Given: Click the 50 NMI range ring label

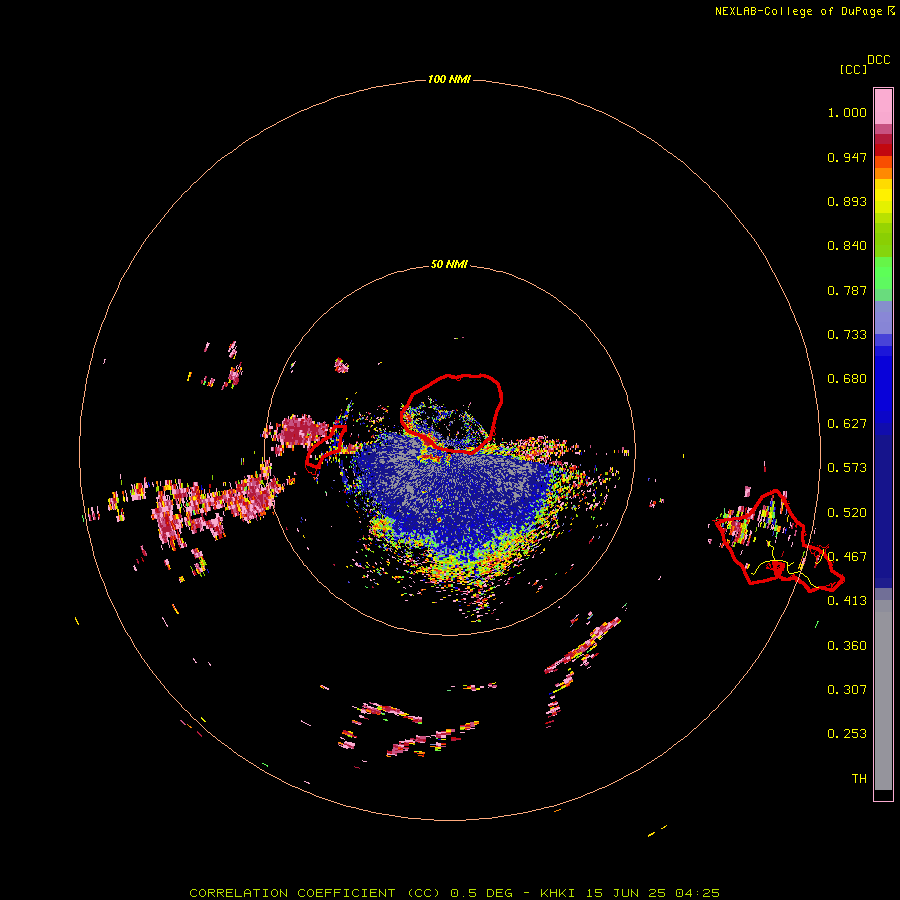Looking at the screenshot, I should (449, 264).
